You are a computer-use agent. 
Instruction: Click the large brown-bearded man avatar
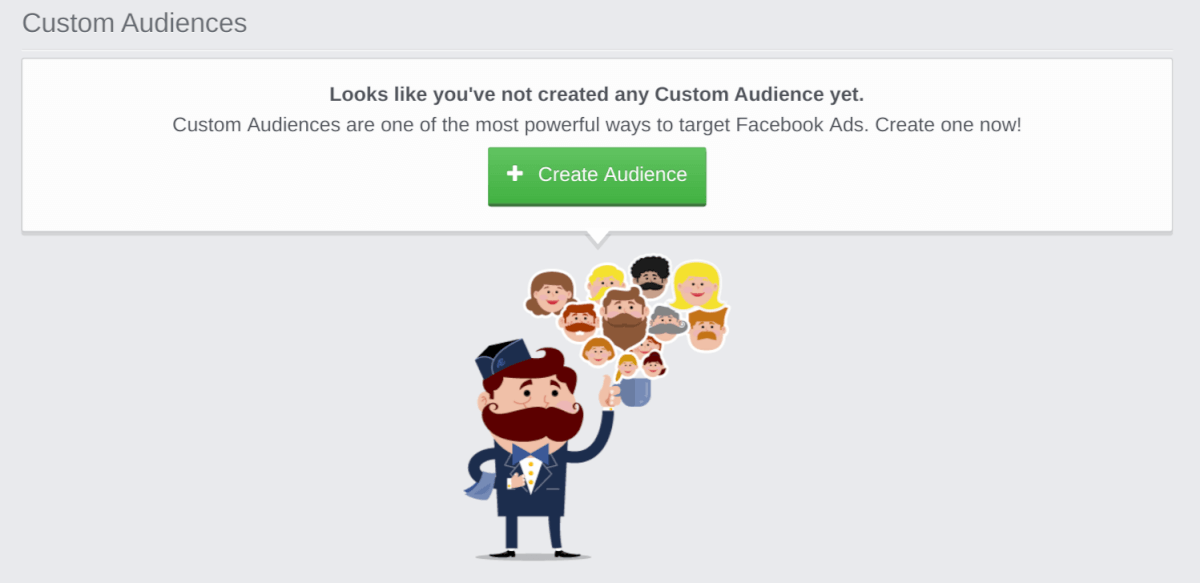coord(625,318)
